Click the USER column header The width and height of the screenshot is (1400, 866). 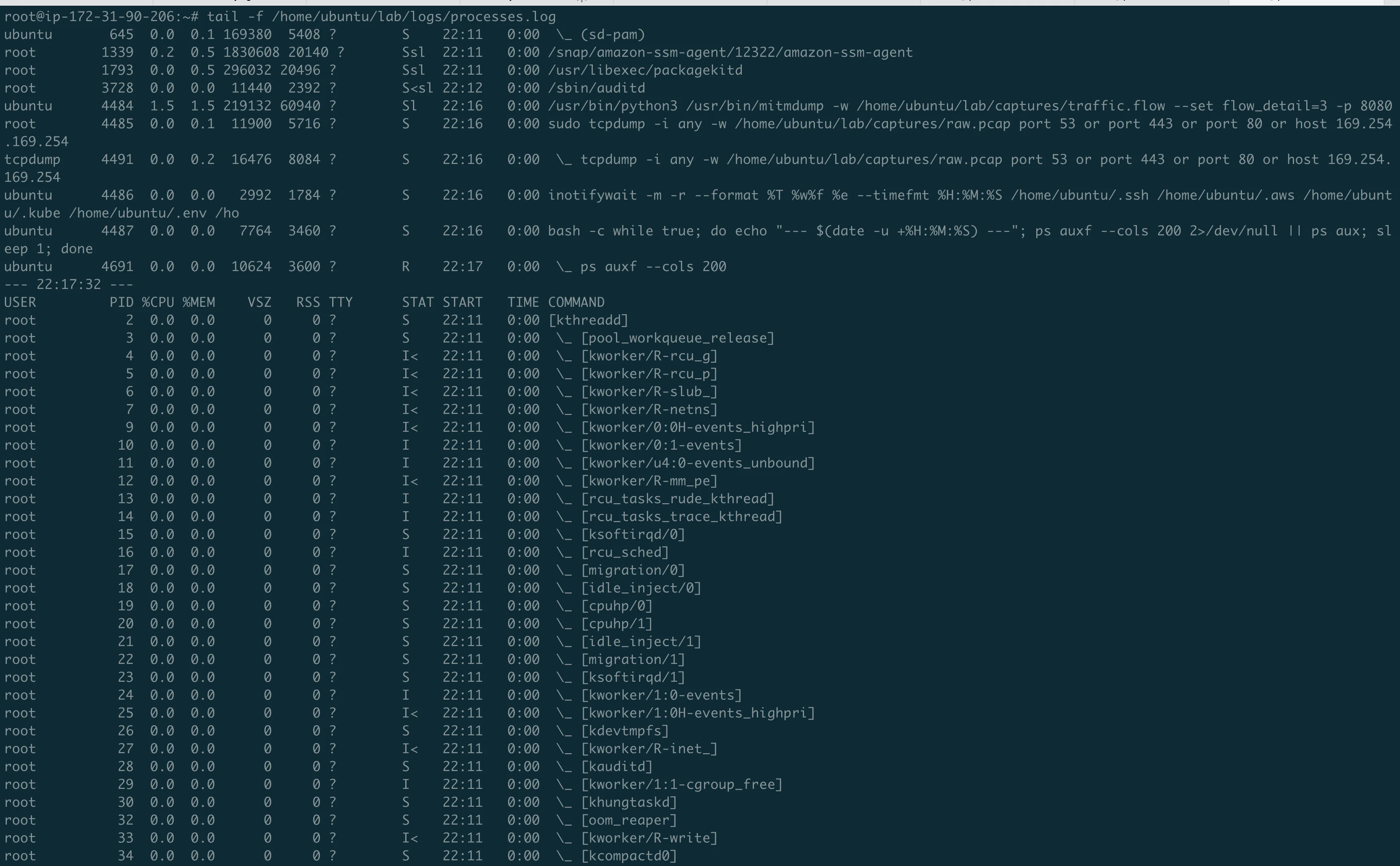coord(20,302)
